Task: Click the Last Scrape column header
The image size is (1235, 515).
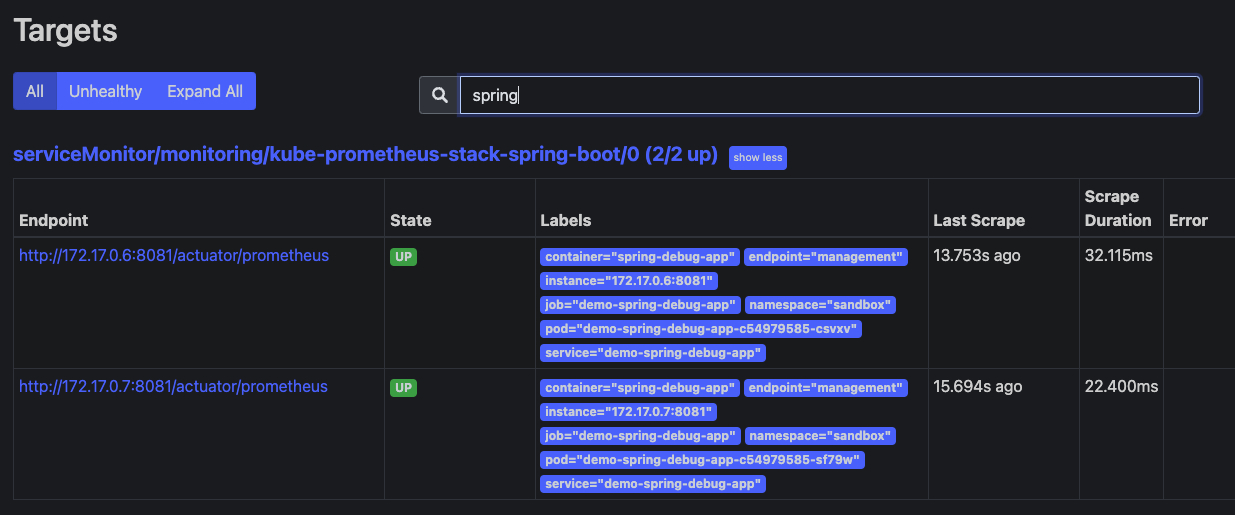Action: 978,220
